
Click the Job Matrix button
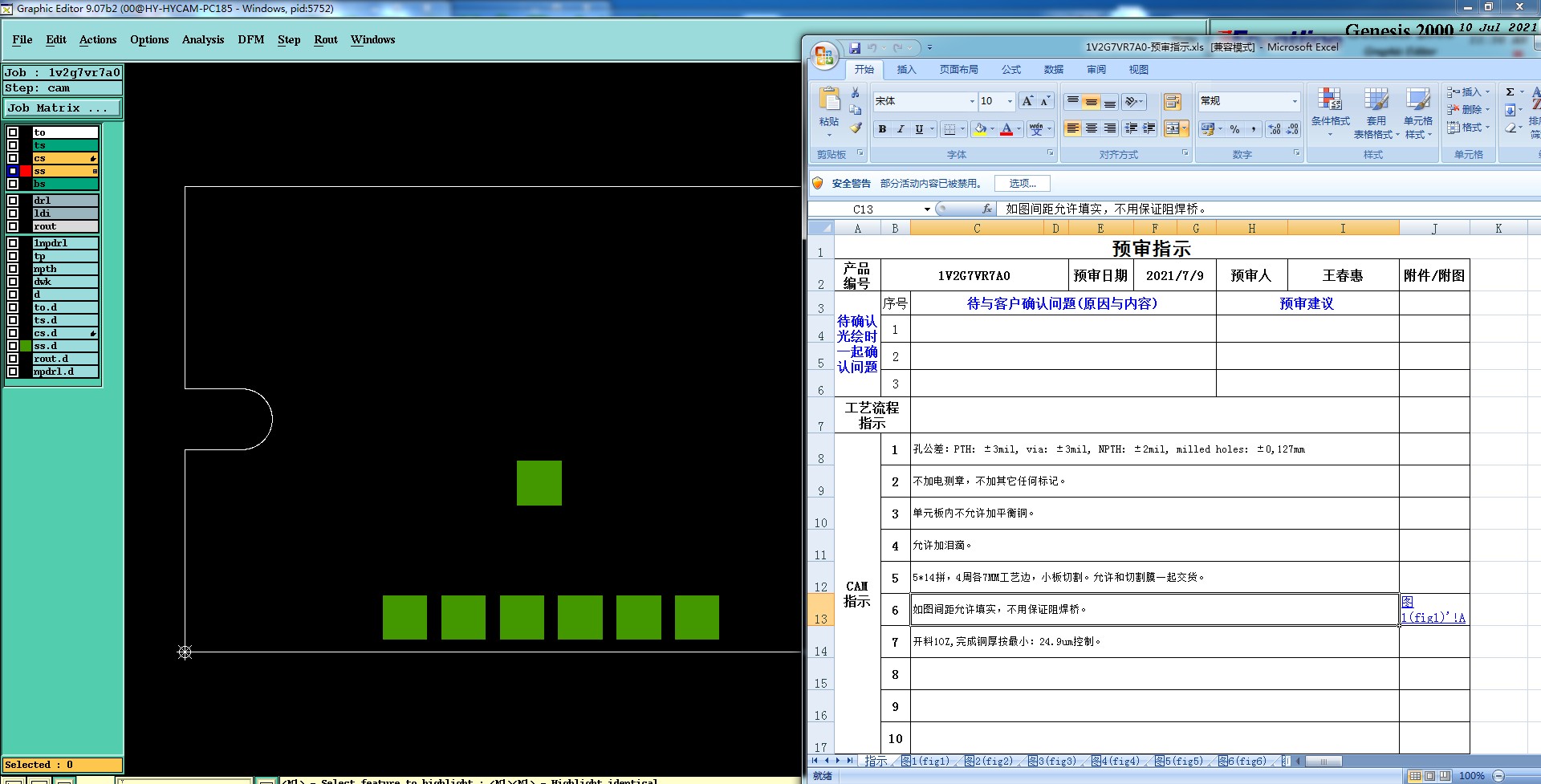pyautogui.click(x=63, y=108)
